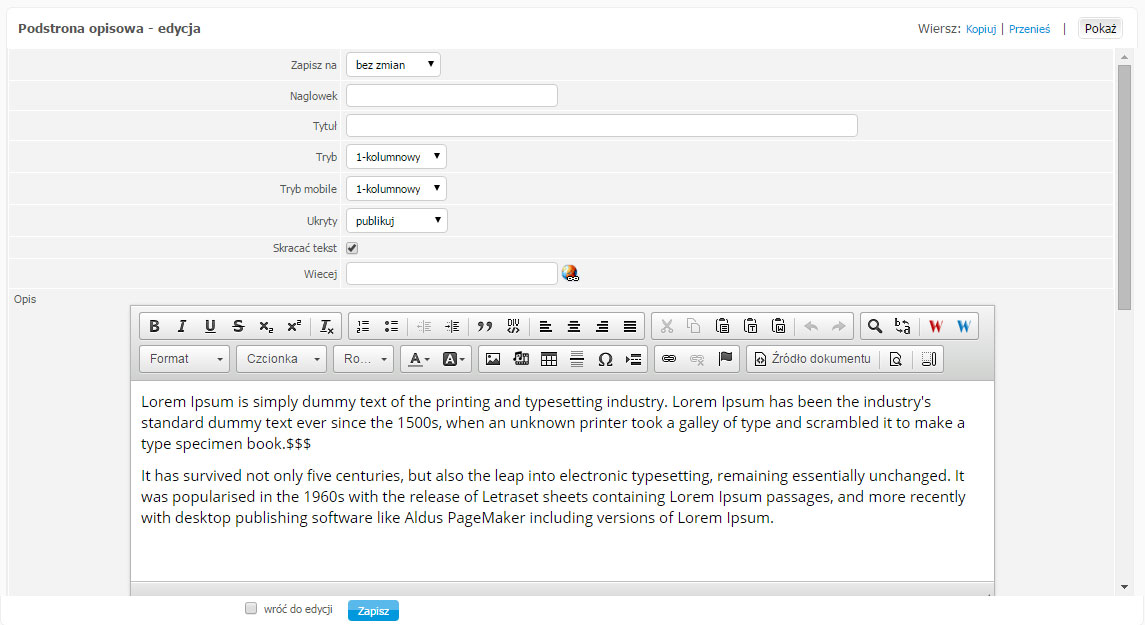Viewport: 1145px width, 625px height.
Task: Toggle show blocks
Action: pyautogui.click(x=928, y=359)
